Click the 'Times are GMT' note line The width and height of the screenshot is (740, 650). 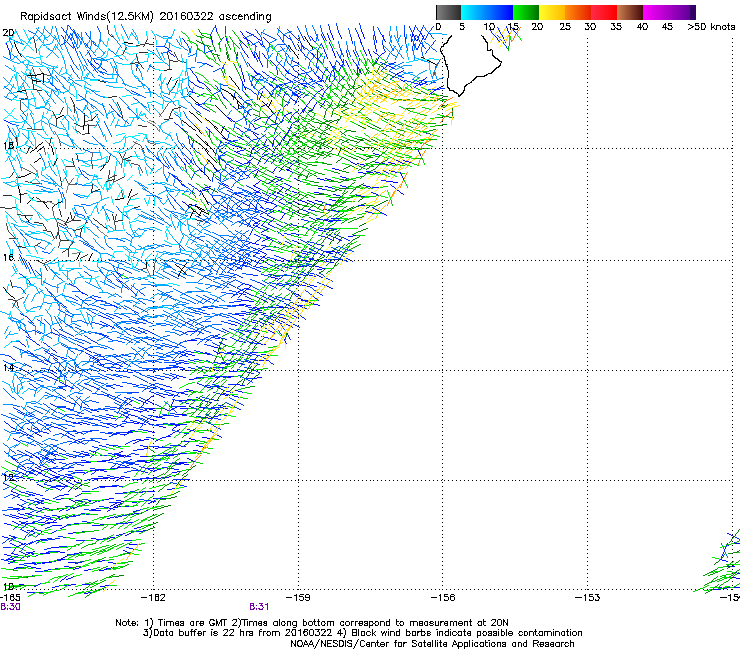click(312, 623)
